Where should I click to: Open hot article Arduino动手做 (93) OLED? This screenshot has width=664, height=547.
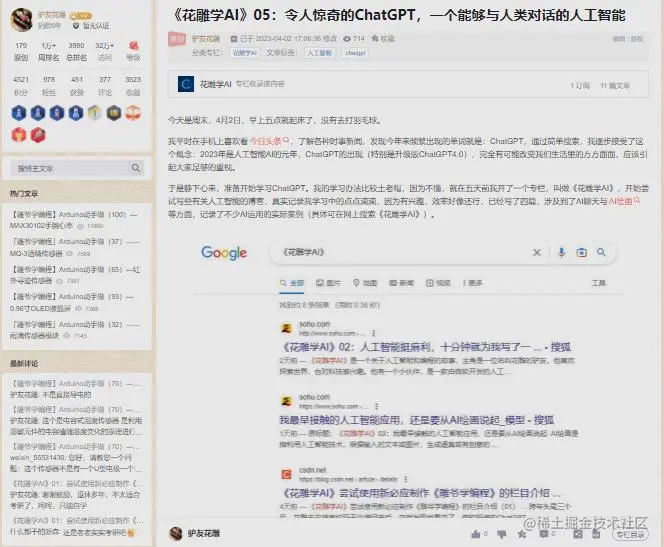point(72,302)
